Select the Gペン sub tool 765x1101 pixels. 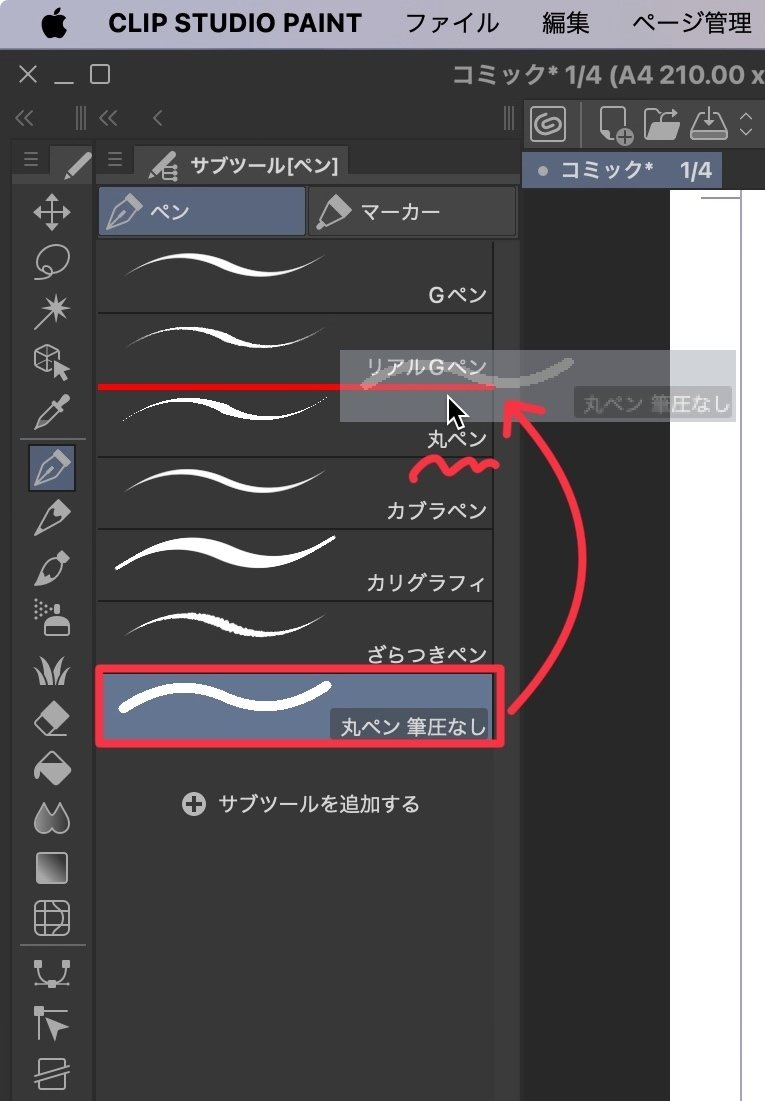295,278
